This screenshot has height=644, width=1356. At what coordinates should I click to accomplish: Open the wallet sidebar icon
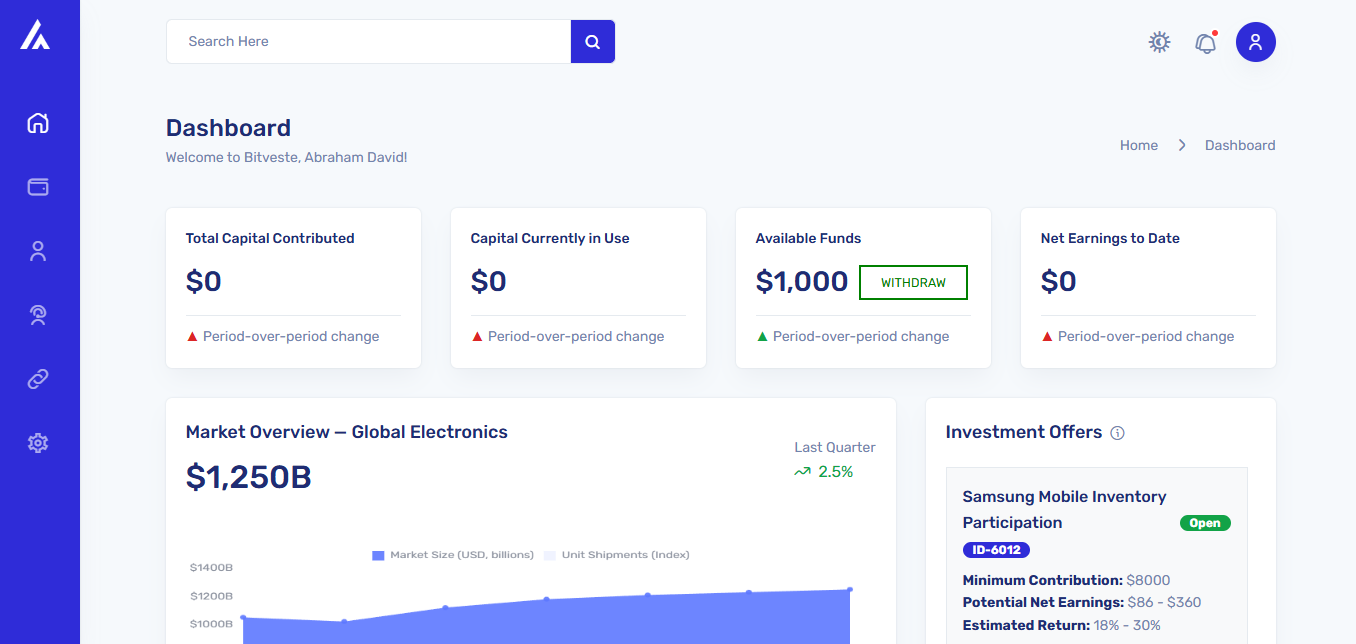[38, 187]
